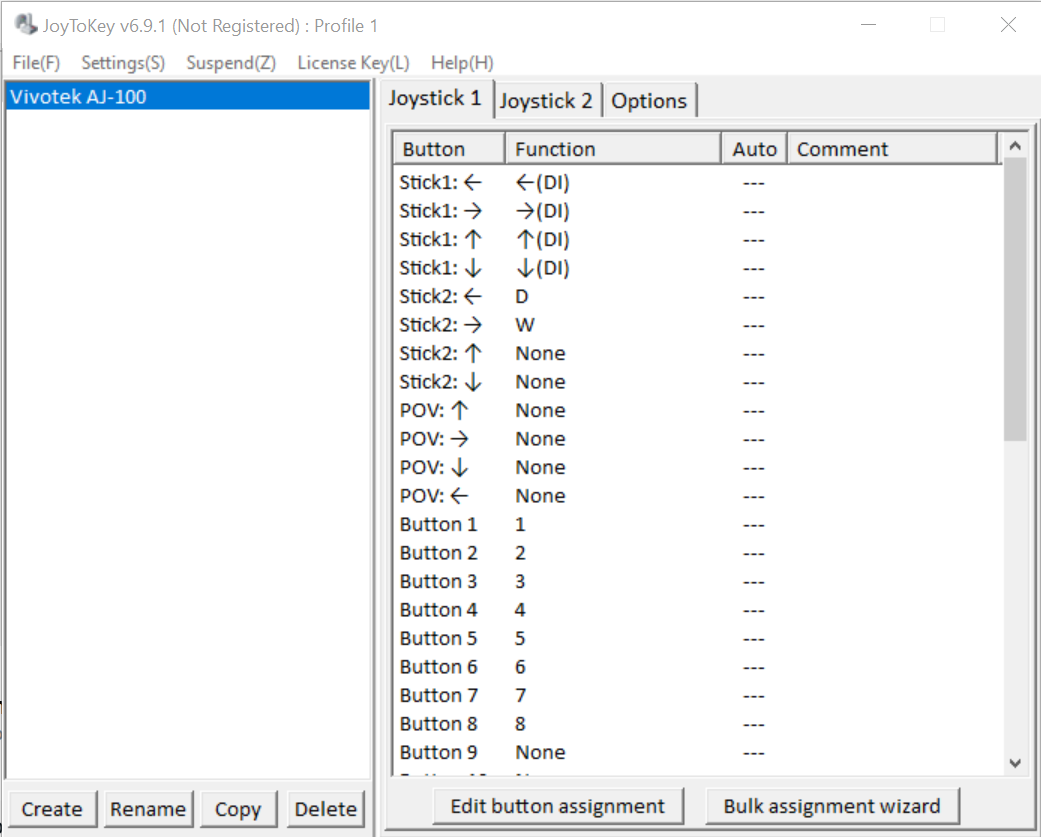
Task: Switch to the Options tab
Action: click(649, 101)
